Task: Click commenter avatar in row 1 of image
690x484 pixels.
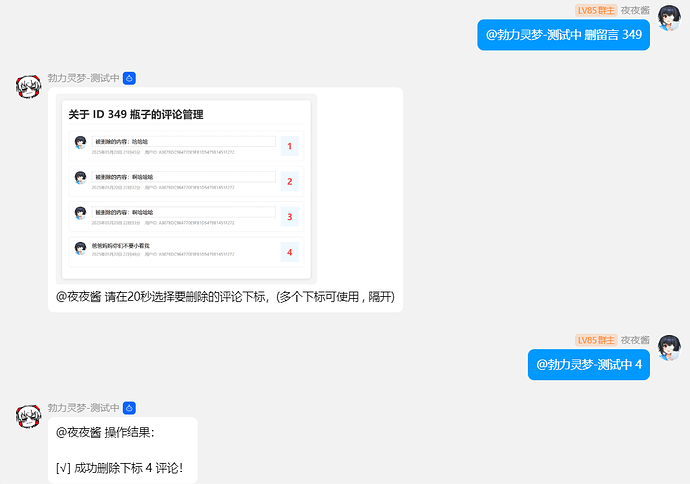Action: (80, 143)
